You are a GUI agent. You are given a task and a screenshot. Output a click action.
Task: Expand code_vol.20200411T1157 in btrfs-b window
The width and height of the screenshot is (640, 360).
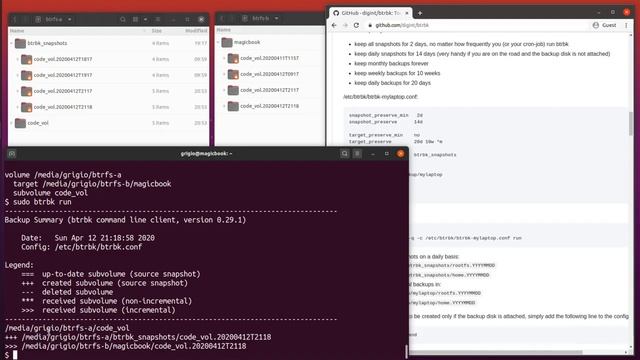pos(224,58)
